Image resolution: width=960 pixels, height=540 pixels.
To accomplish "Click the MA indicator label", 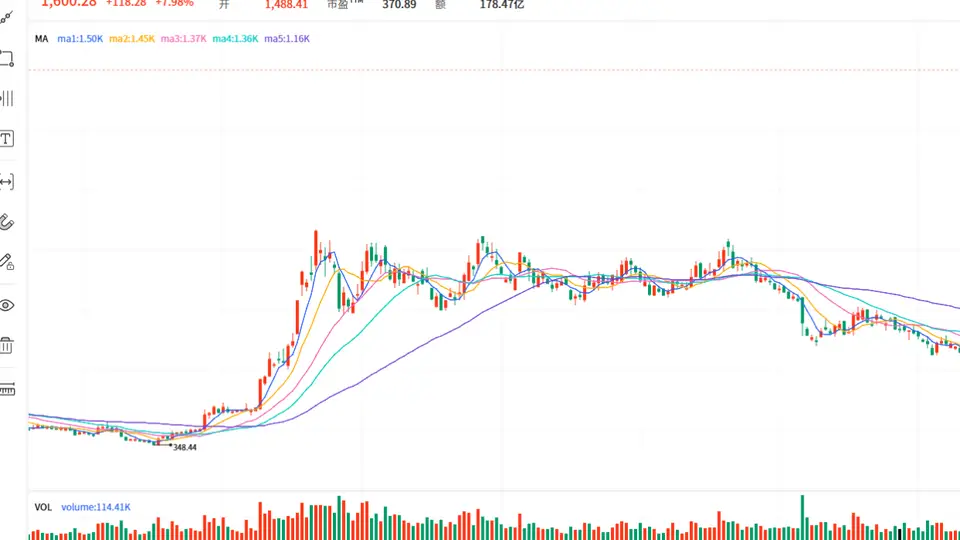I will click(41, 39).
